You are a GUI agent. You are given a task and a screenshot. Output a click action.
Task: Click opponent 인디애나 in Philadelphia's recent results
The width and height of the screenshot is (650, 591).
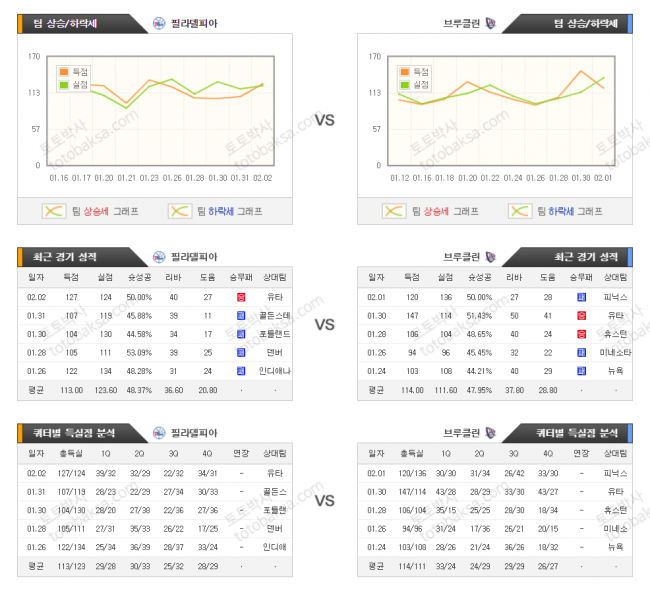(274, 371)
